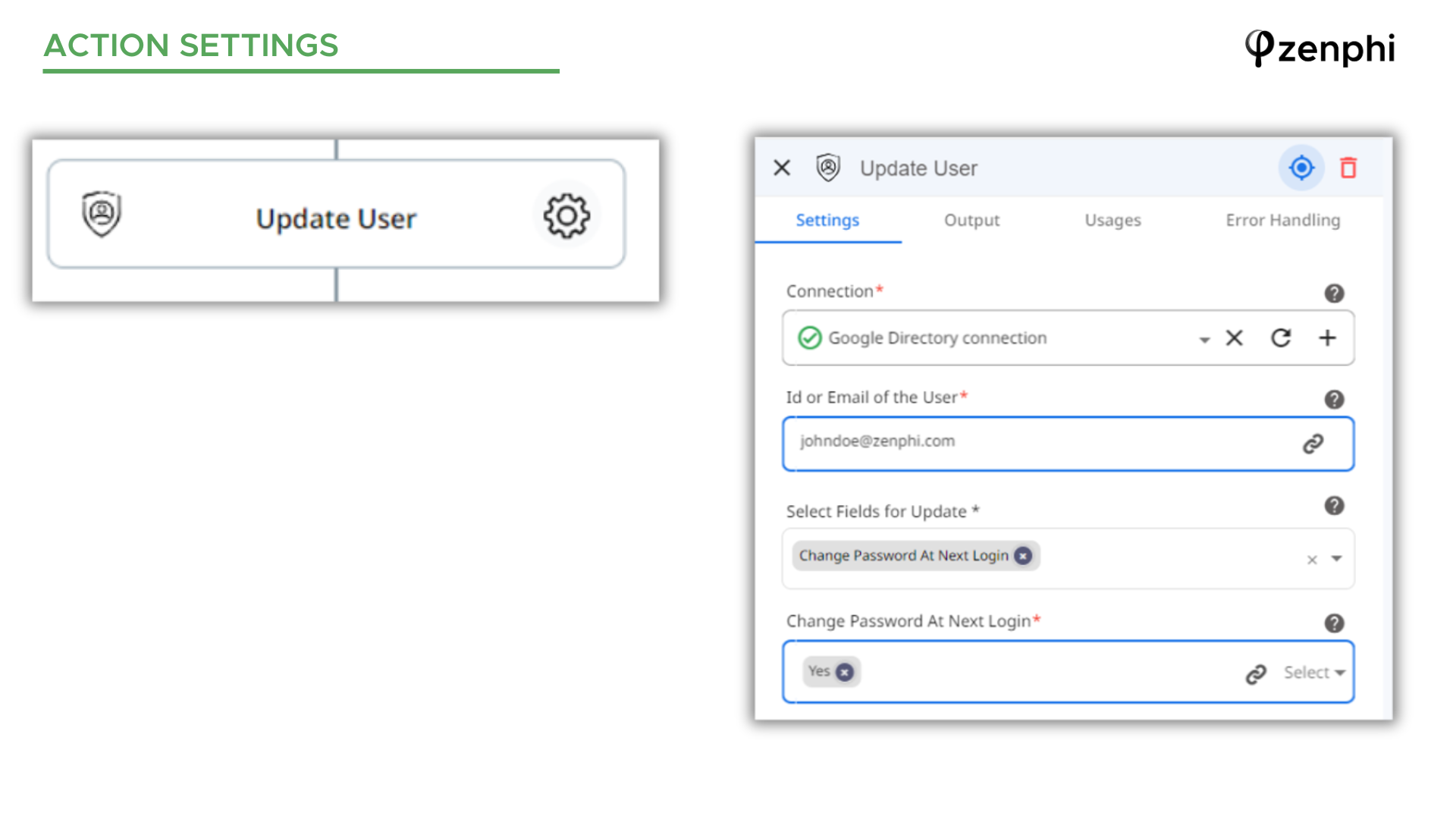The image size is (1456, 819).
Task: Open the Usages tab
Action: pyautogui.click(x=1112, y=220)
